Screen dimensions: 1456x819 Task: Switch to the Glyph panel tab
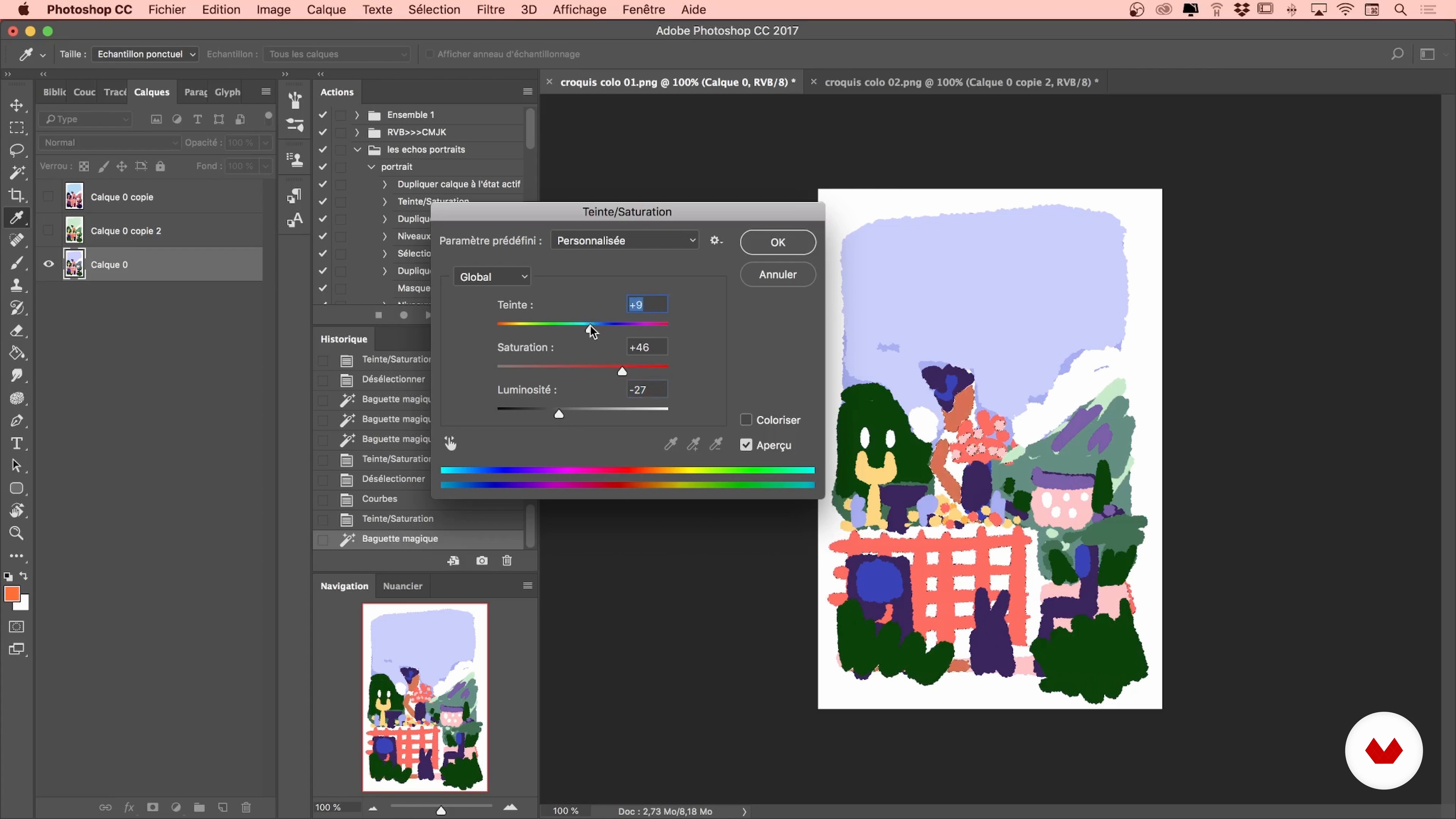pyautogui.click(x=227, y=92)
